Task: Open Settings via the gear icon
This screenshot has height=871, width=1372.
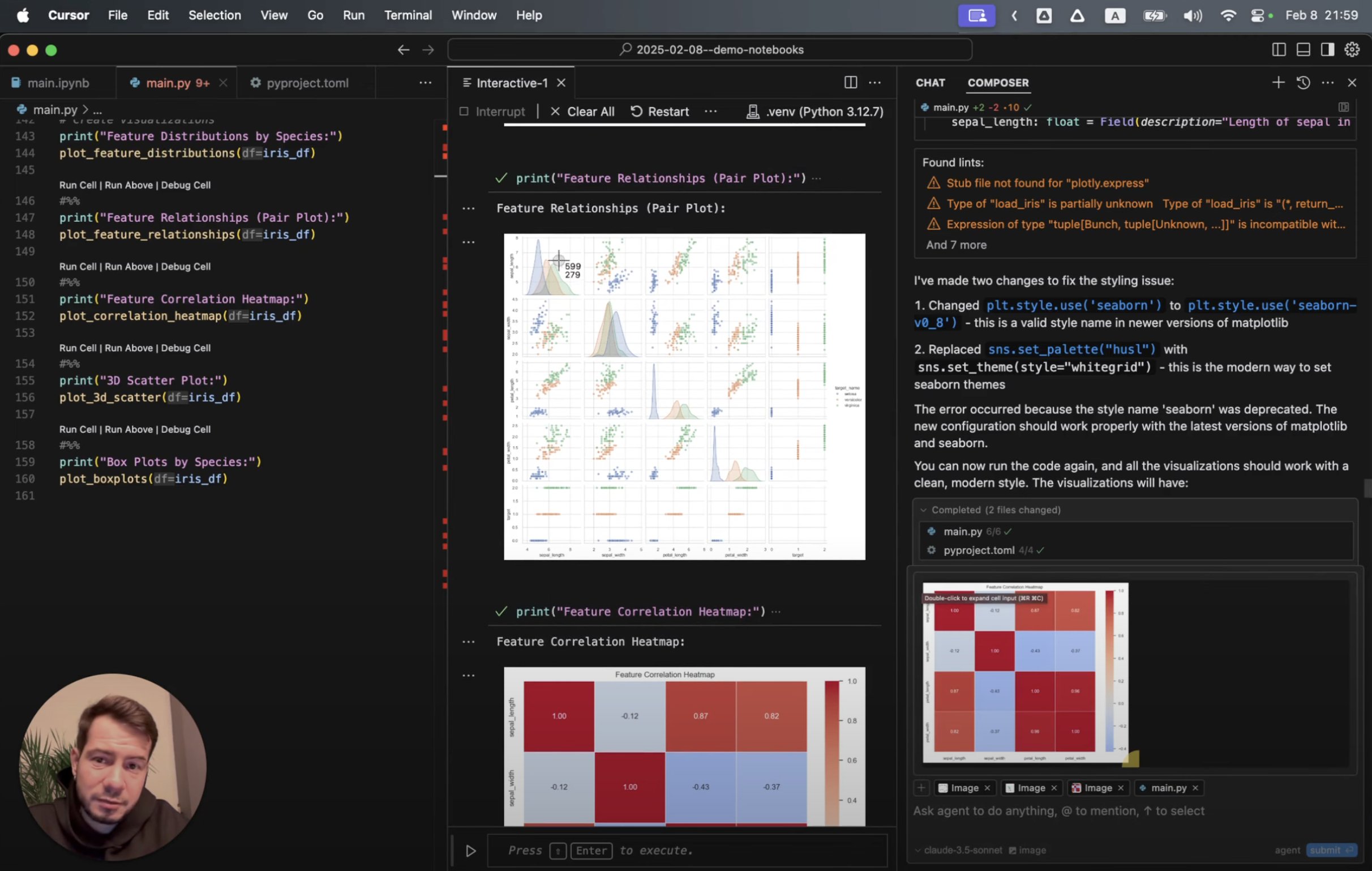Action: pyautogui.click(x=1353, y=50)
